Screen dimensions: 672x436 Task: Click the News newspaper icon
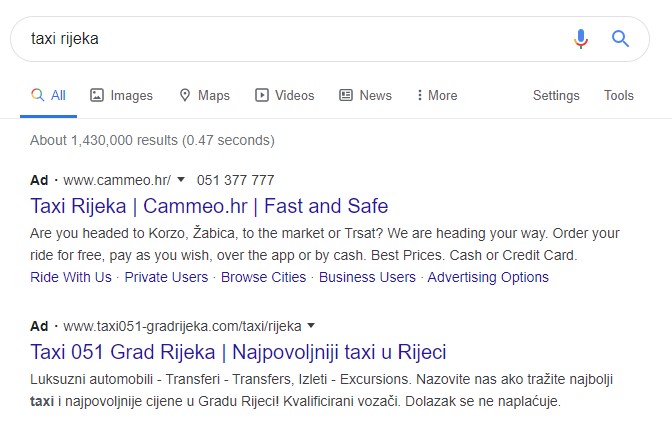346,95
